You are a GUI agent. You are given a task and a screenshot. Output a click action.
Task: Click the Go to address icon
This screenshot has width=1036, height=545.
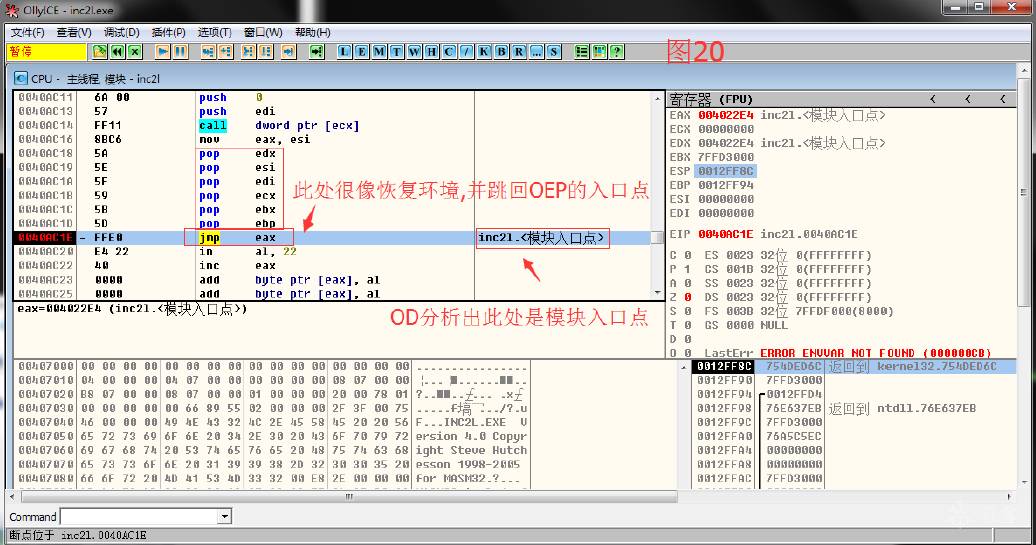(x=317, y=52)
